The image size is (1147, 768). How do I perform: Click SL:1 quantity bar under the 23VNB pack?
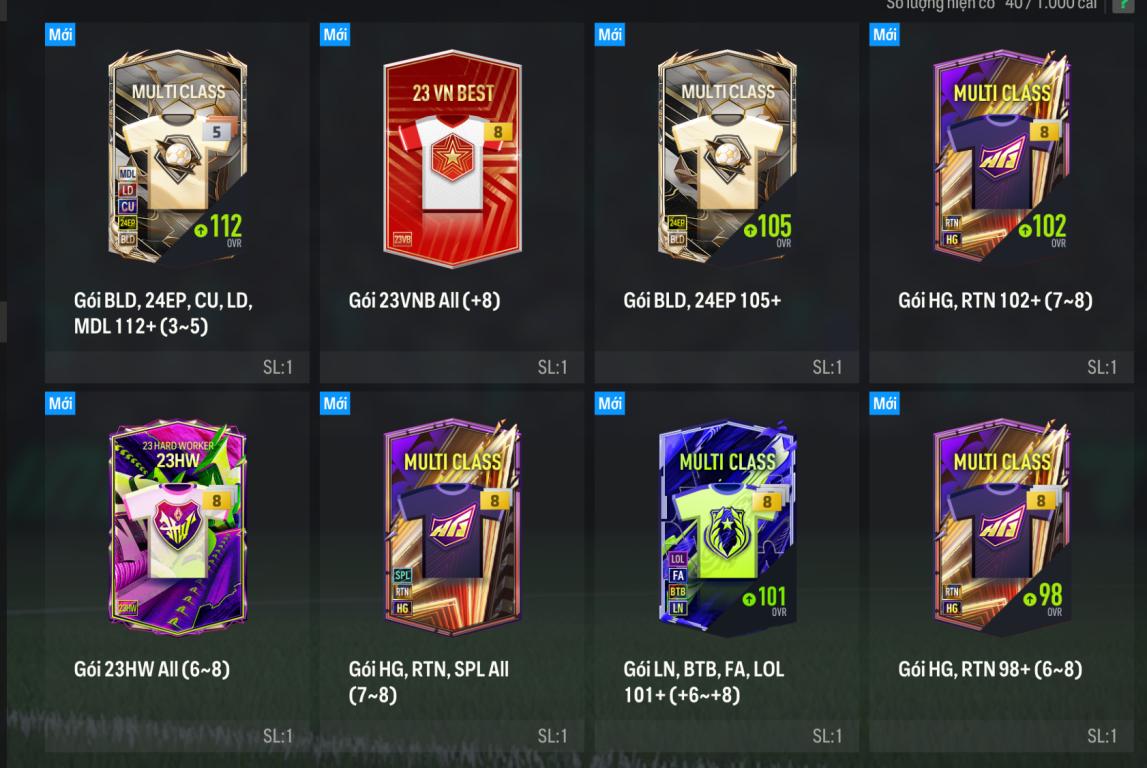pyautogui.click(x=452, y=367)
